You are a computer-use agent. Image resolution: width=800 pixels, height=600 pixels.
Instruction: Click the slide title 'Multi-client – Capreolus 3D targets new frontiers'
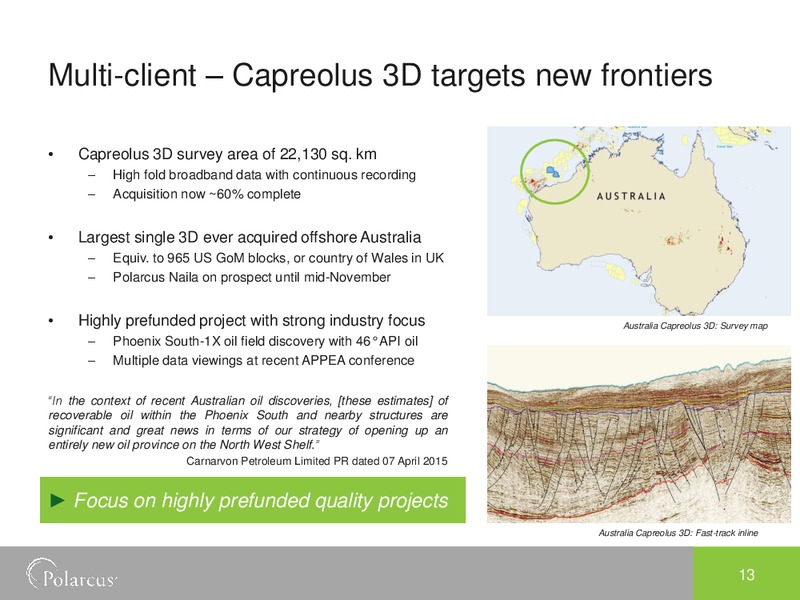(380, 76)
